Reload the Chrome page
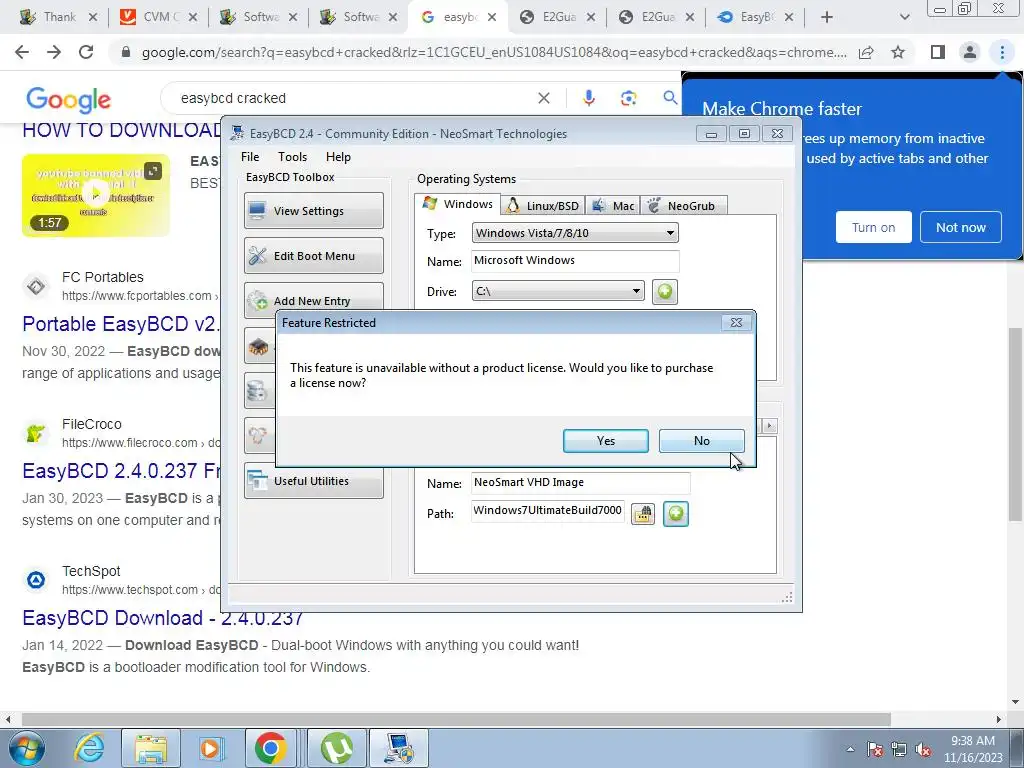 [86, 52]
